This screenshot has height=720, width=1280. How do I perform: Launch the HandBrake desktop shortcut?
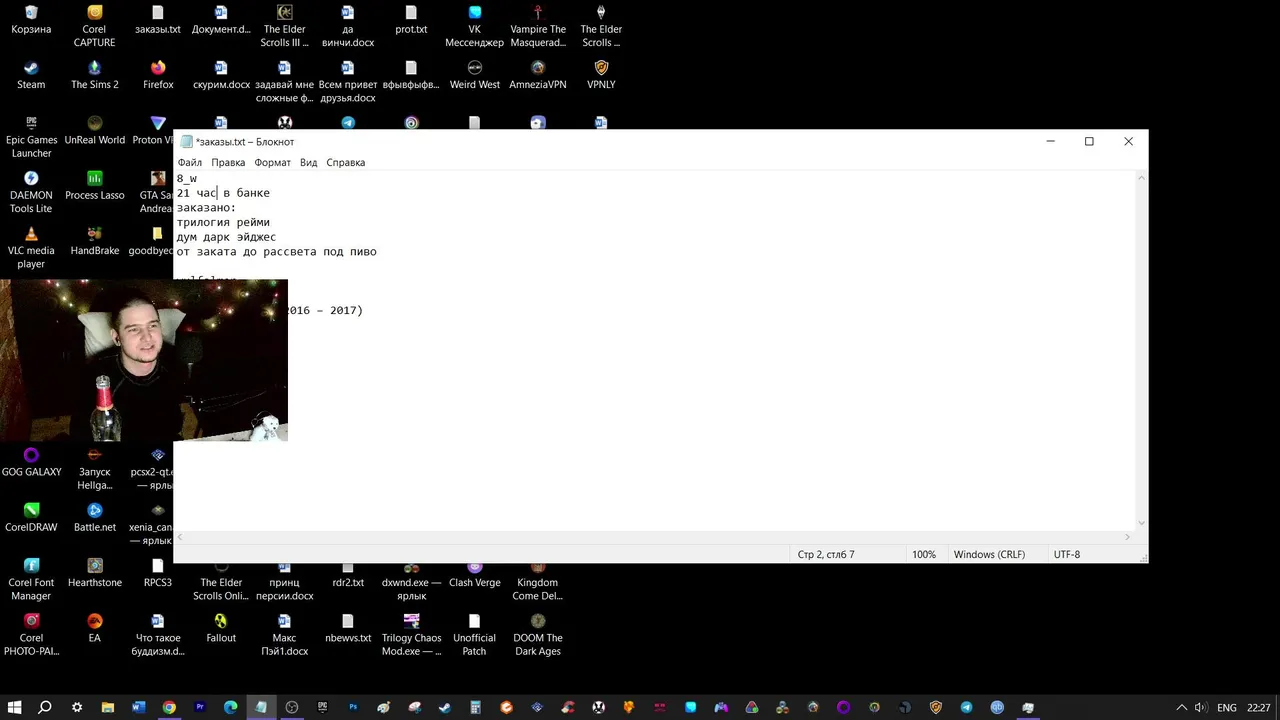[x=94, y=242]
